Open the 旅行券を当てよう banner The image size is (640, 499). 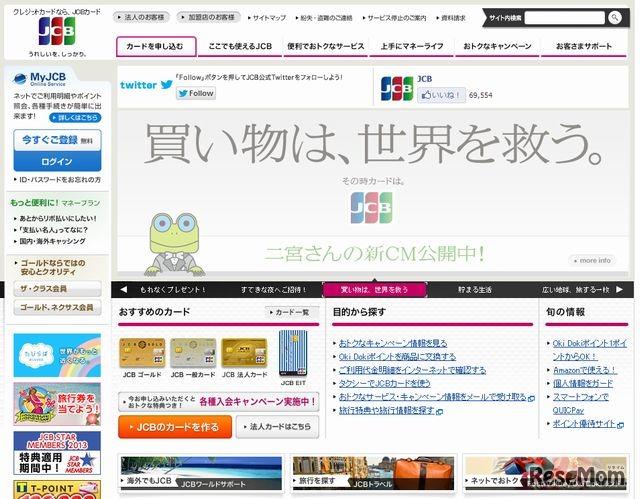(57, 404)
